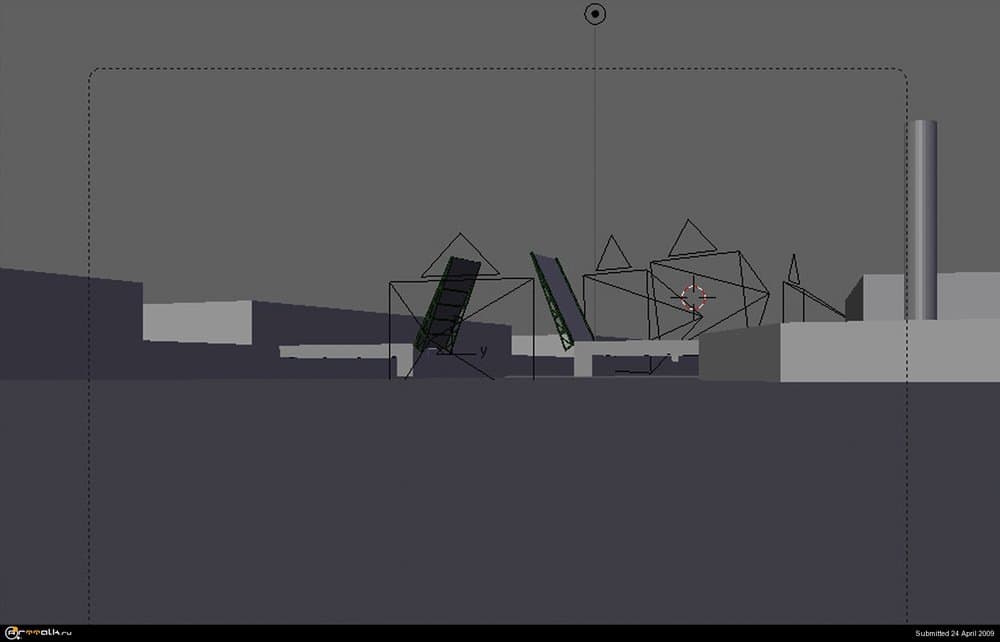Select the tall cylinder tower
Viewport: 1000px width, 642px height.
point(922,218)
